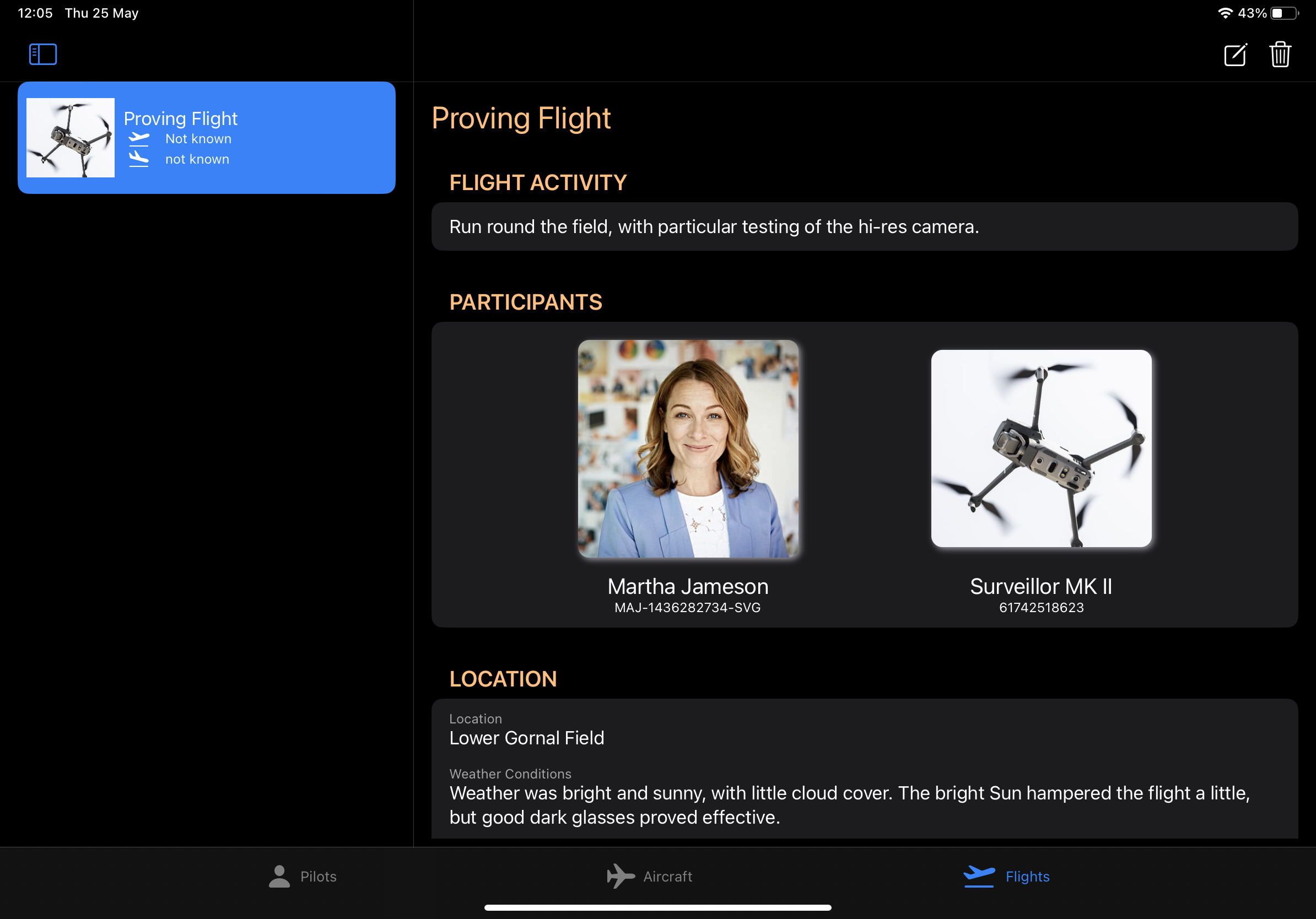
Task: Tap the landing airplane icon in Proving Flight row
Action: [139, 159]
